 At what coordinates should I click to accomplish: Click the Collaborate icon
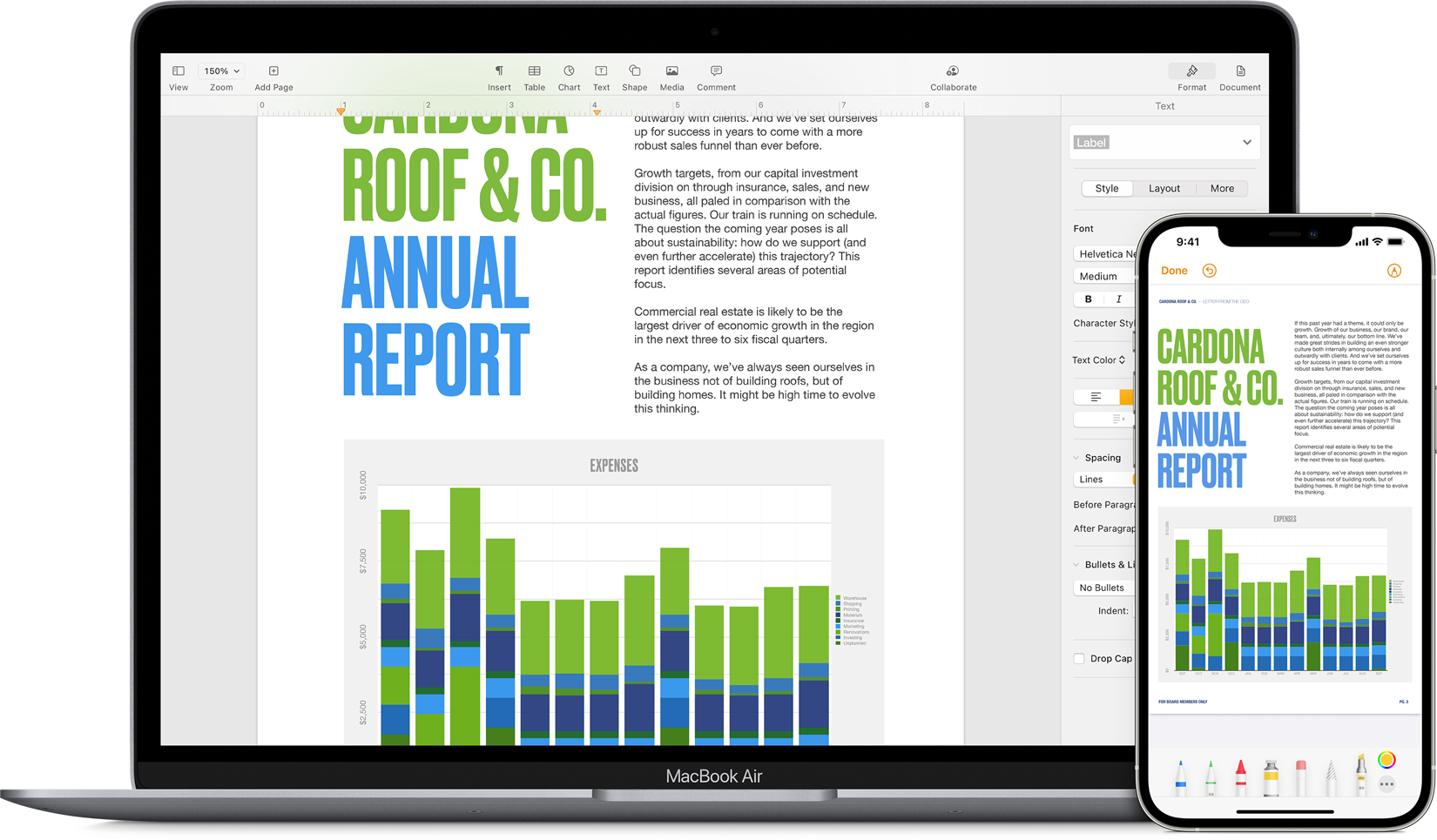(953, 77)
